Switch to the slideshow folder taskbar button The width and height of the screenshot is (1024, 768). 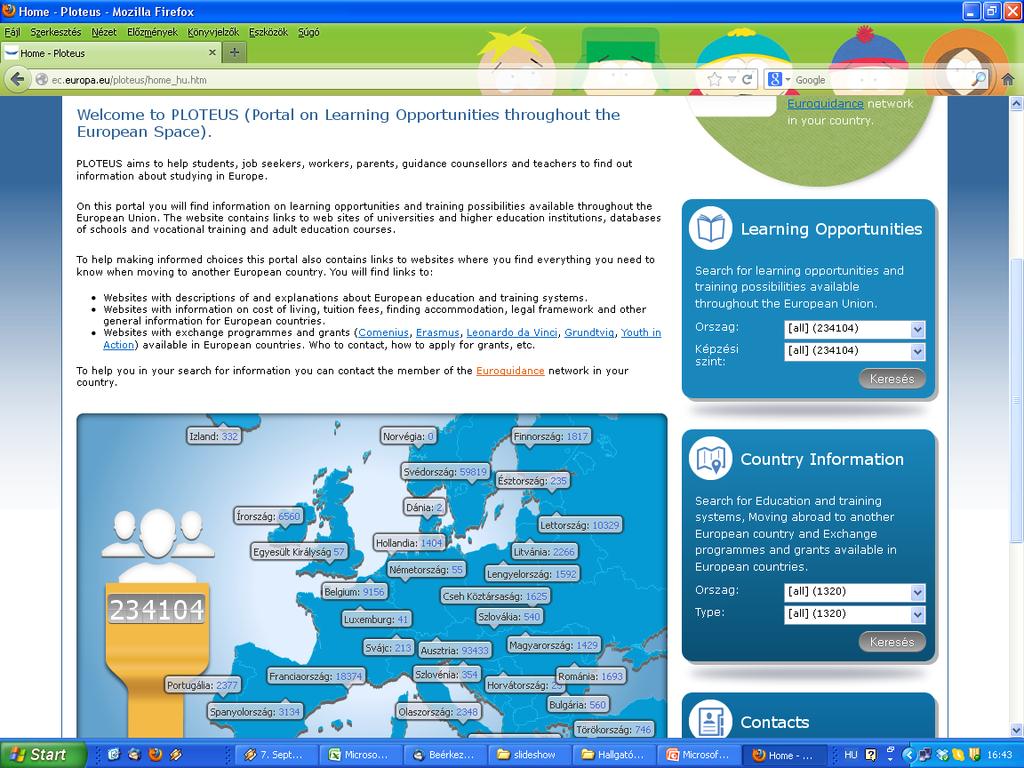(x=531, y=755)
